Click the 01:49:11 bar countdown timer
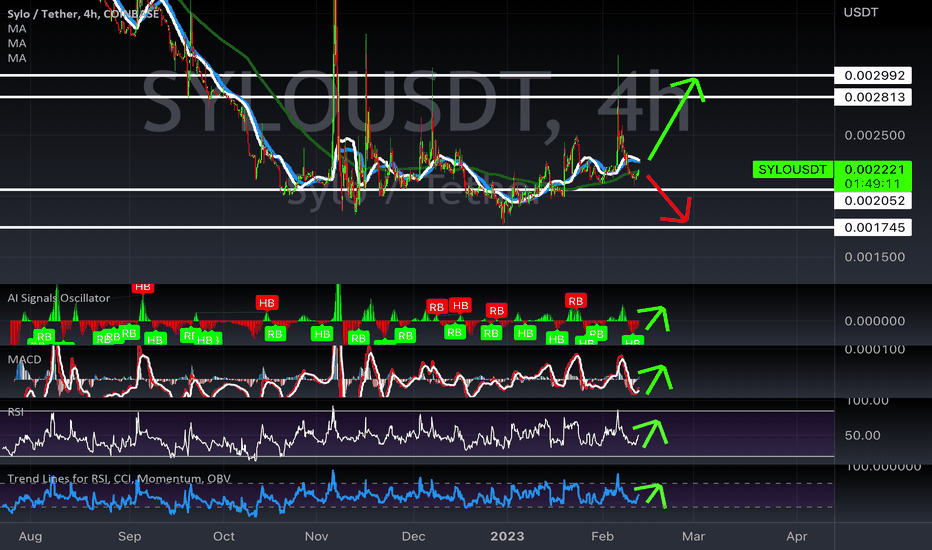The image size is (932, 550). pos(873,184)
